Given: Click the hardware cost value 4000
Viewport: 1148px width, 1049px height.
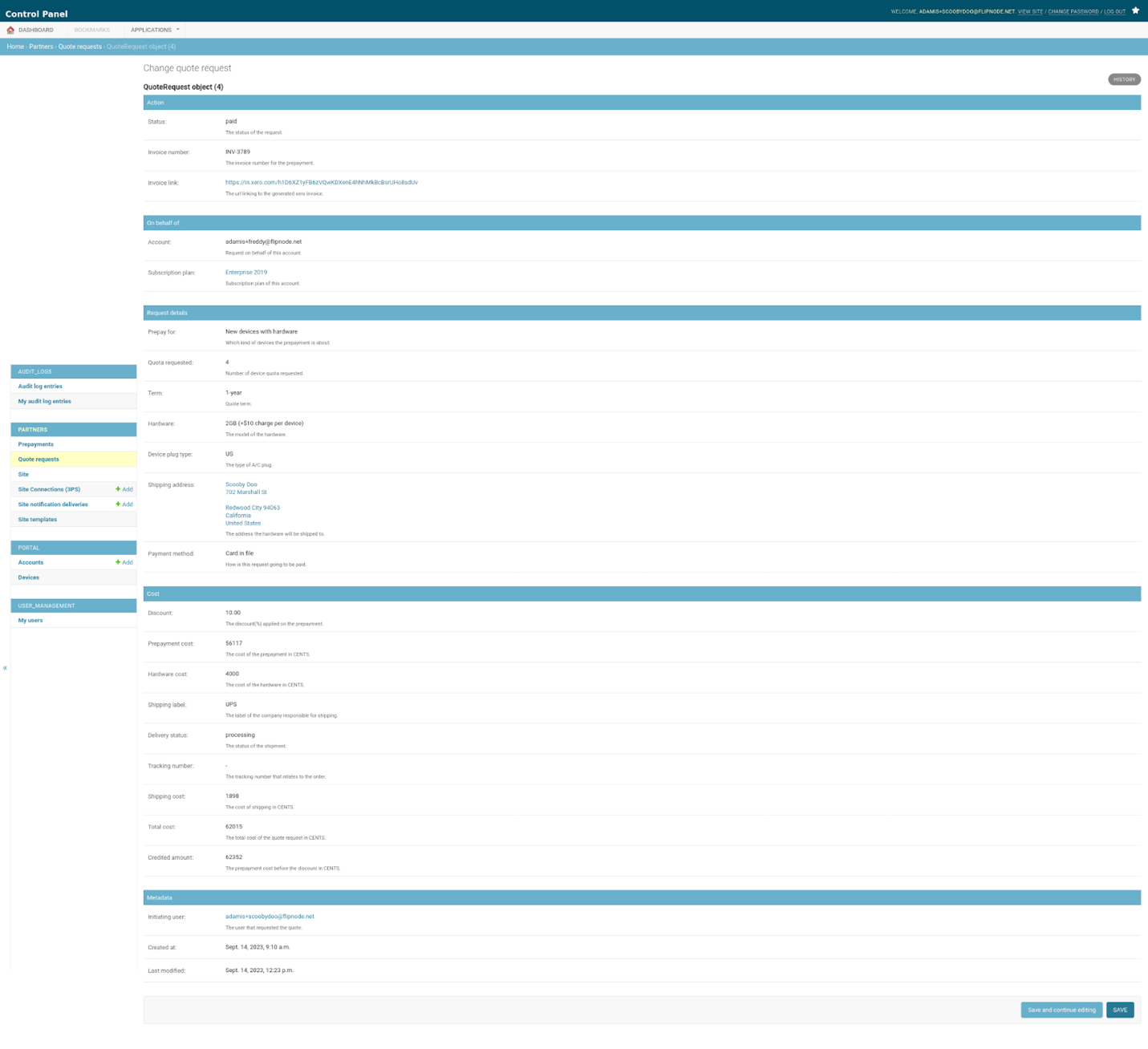Looking at the screenshot, I should 232,674.
